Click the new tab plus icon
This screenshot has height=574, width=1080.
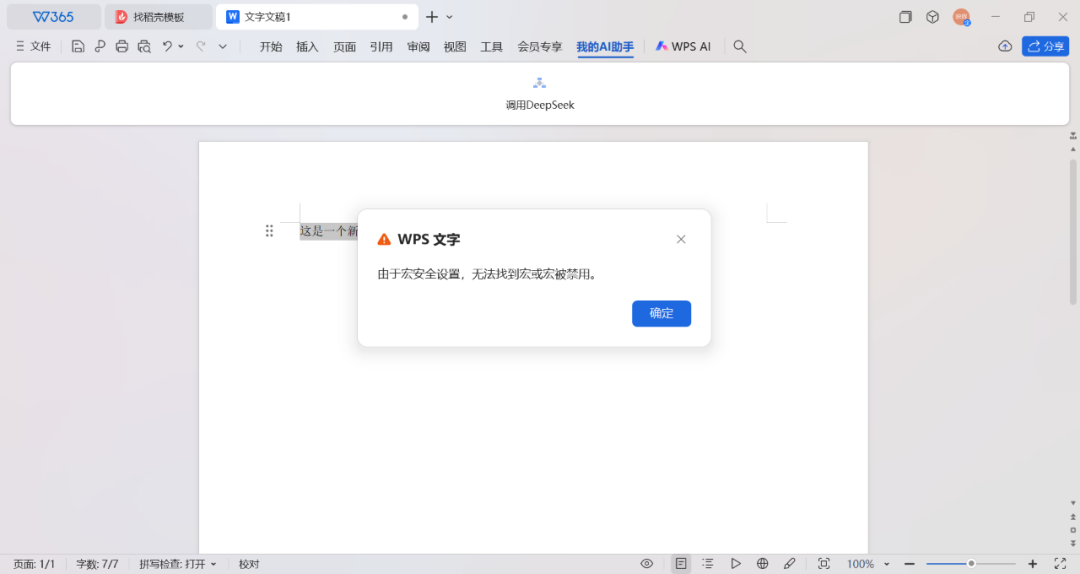(432, 17)
